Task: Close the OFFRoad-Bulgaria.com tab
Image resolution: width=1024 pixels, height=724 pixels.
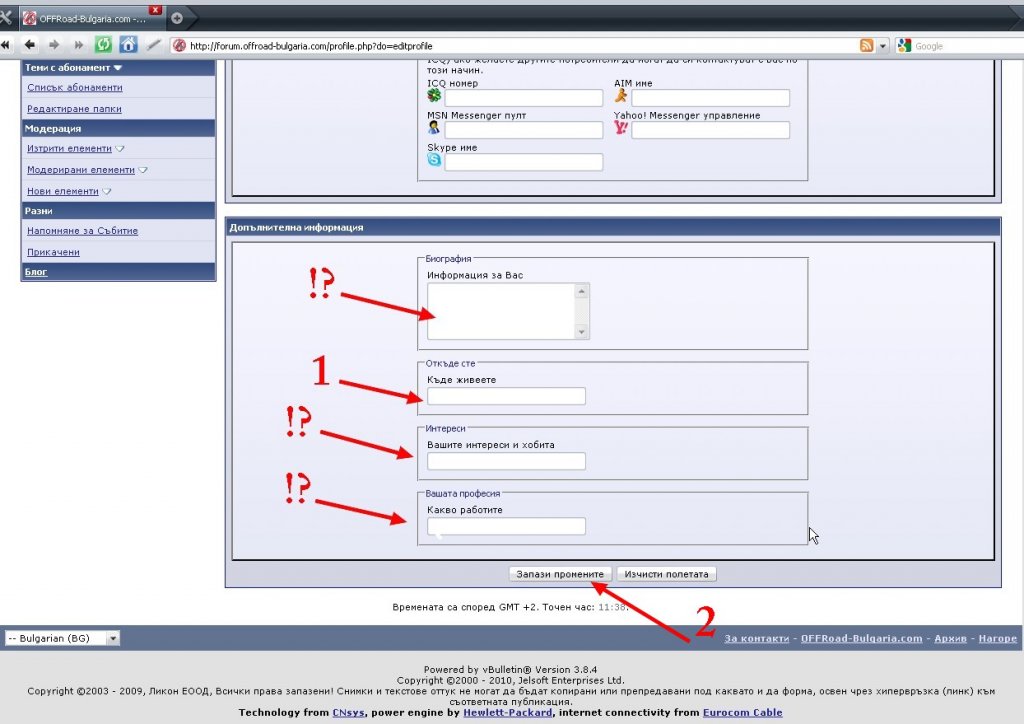Action: coord(155,10)
